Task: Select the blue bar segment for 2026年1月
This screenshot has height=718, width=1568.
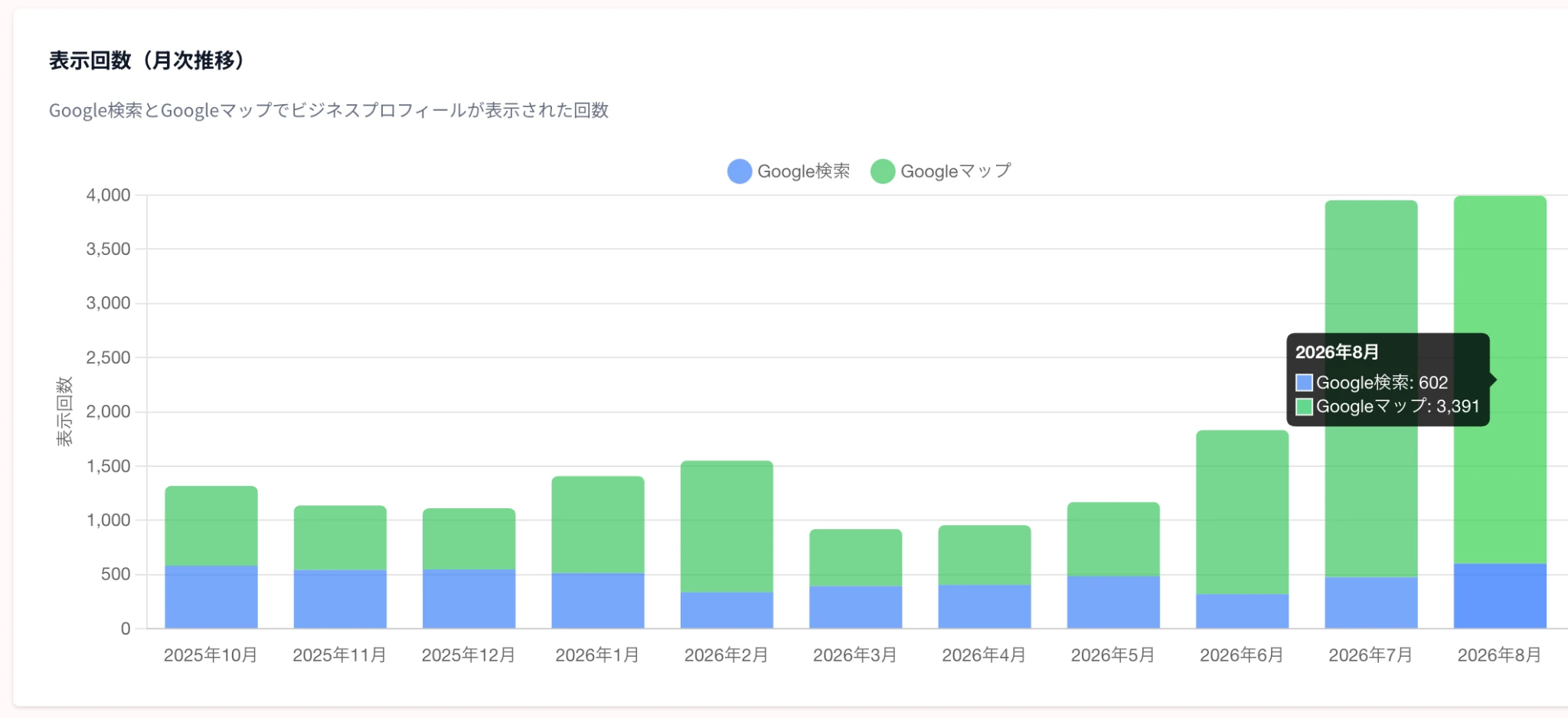Action: click(598, 601)
